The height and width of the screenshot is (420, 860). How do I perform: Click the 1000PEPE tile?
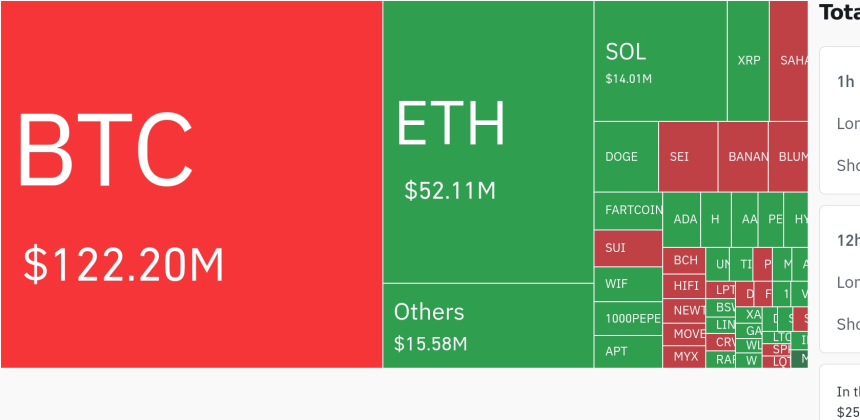(628, 319)
